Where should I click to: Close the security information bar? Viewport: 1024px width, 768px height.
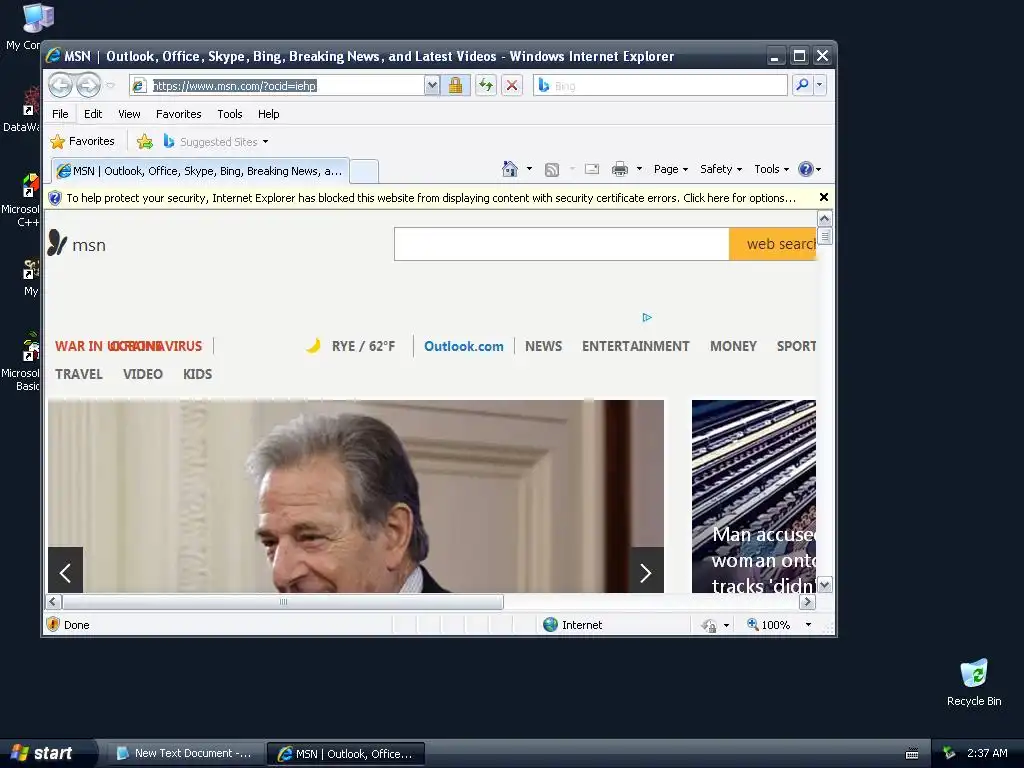824,197
